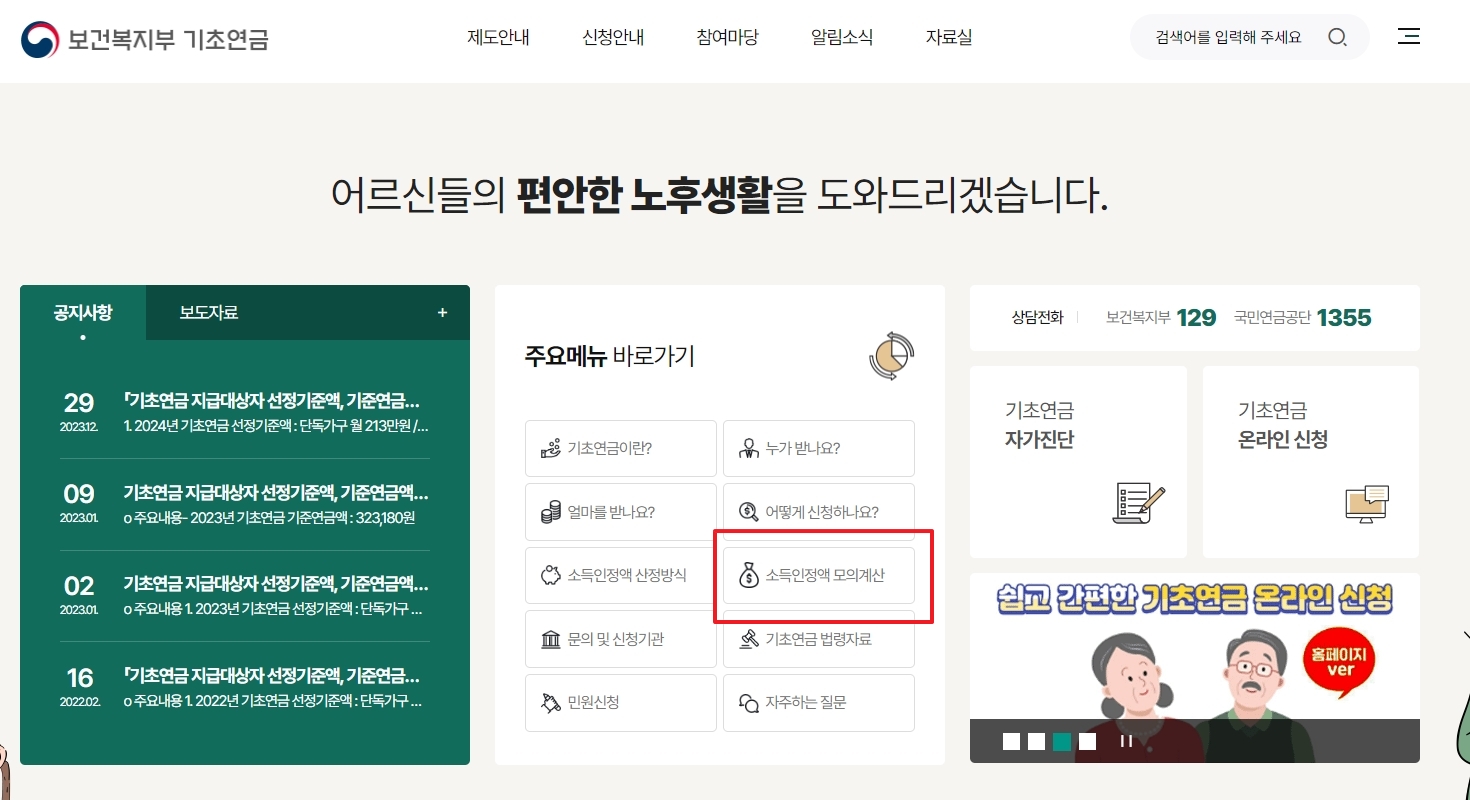1470x800 pixels.
Task: Open the 문의 및 신청기관 shortcut
Action: pos(621,639)
